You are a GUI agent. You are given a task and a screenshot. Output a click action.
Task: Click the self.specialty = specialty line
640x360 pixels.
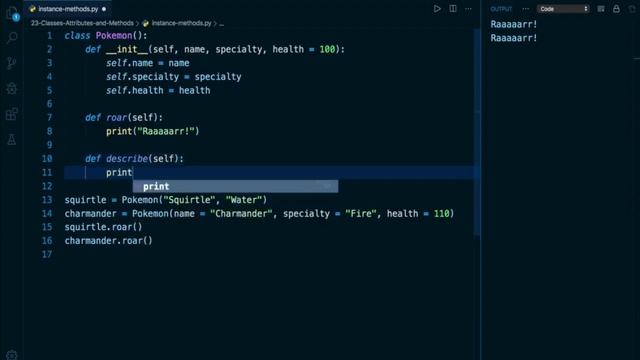click(173, 77)
